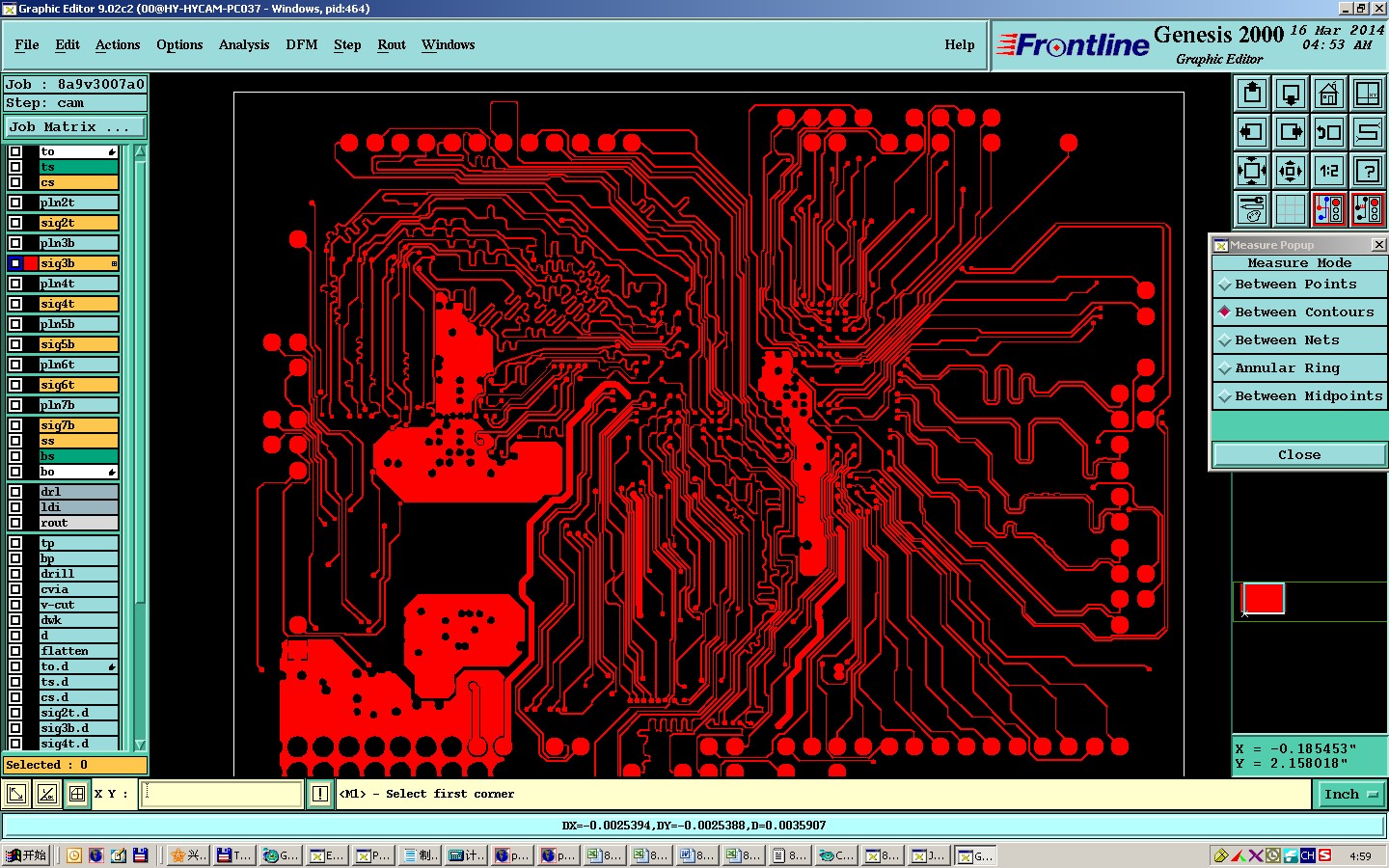Viewport: 1389px width, 868px height.
Task: Click the diagonal arrow select icon in bottom bar
Action: click(x=16, y=794)
